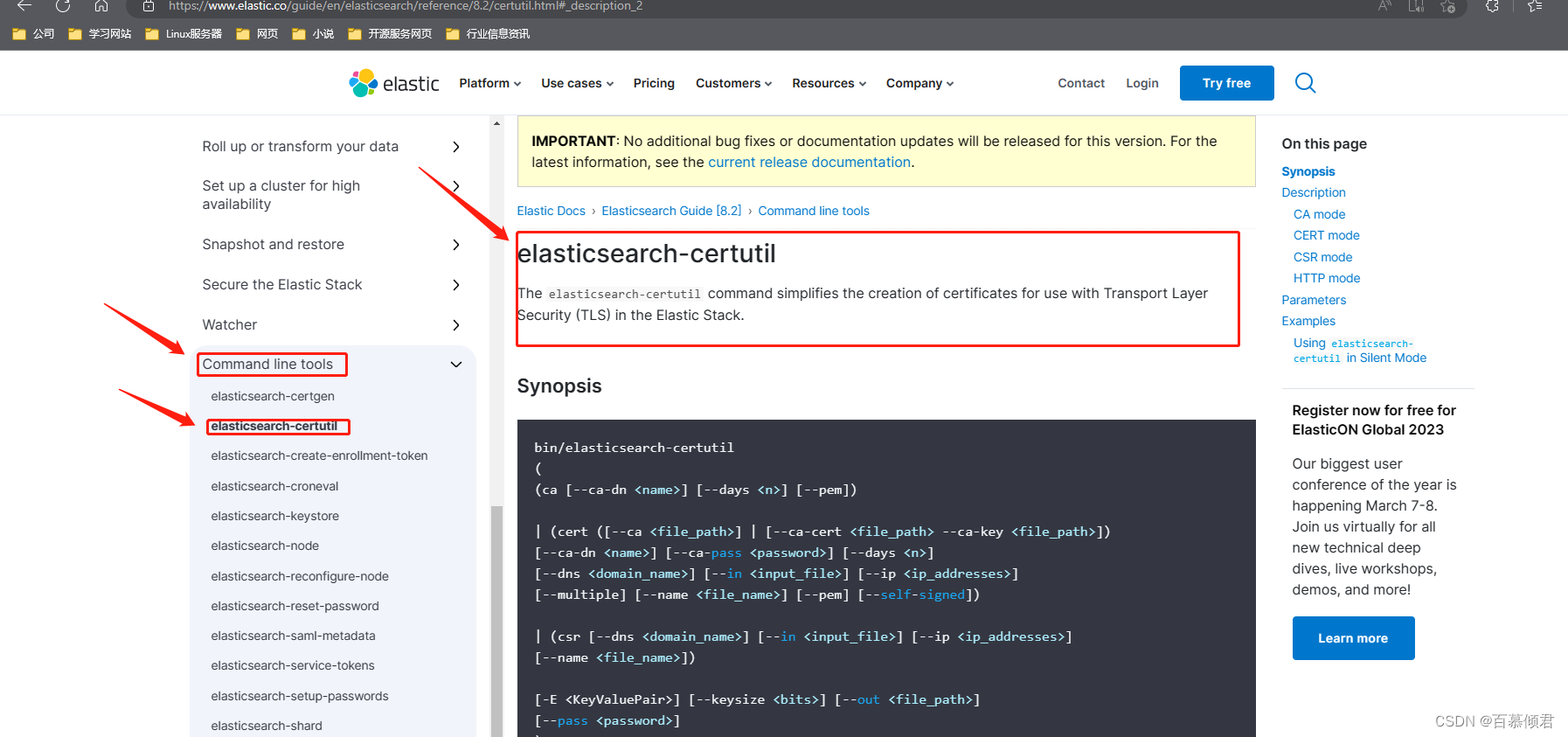This screenshot has height=737, width=1568.
Task: Open the 行业信息资讯 bookmarks folder
Action: [x=488, y=34]
